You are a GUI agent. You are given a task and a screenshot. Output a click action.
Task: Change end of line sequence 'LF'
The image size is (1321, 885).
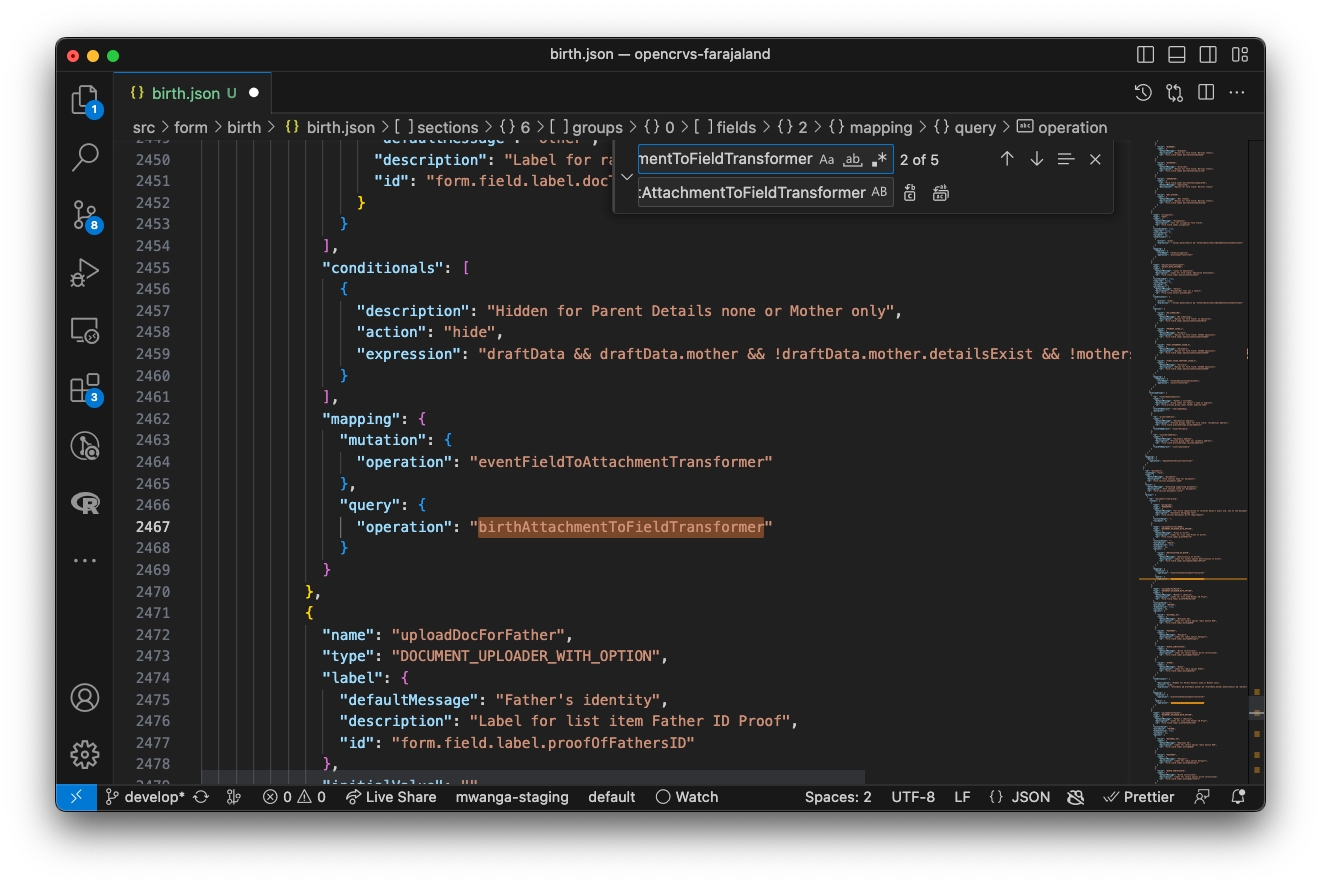pyautogui.click(x=962, y=797)
